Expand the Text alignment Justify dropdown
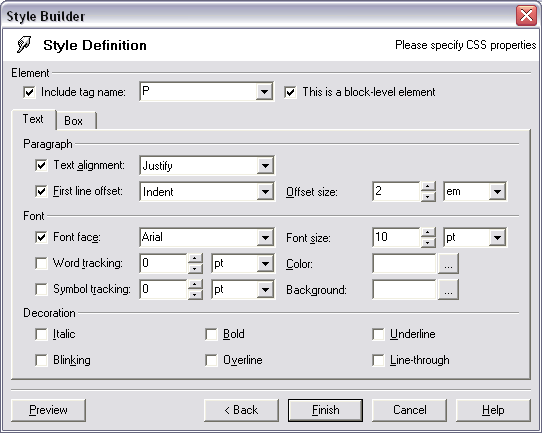Image resolution: width=542 pixels, height=433 pixels. pyautogui.click(x=265, y=166)
